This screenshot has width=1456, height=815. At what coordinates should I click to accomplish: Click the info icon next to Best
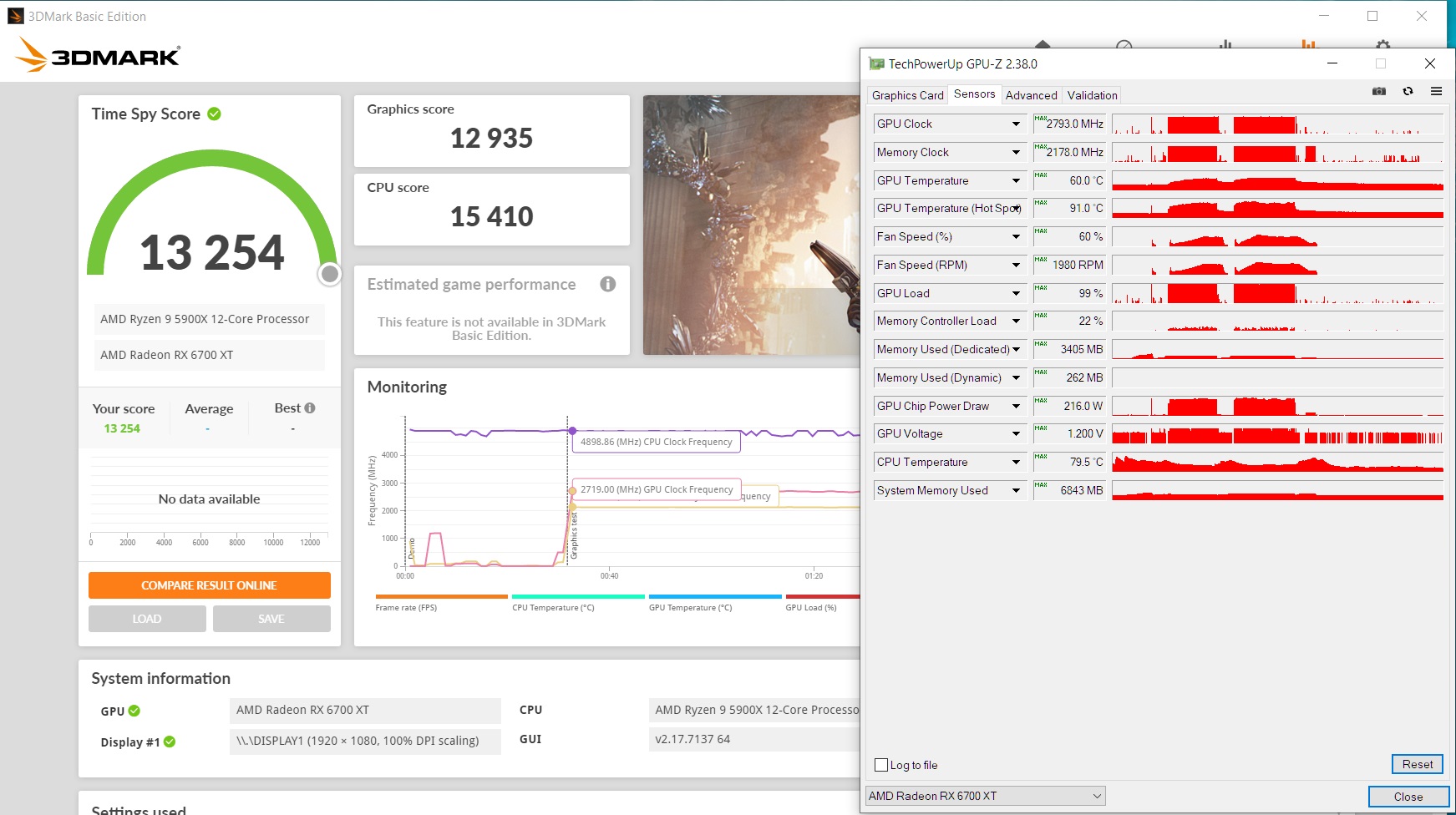click(310, 408)
